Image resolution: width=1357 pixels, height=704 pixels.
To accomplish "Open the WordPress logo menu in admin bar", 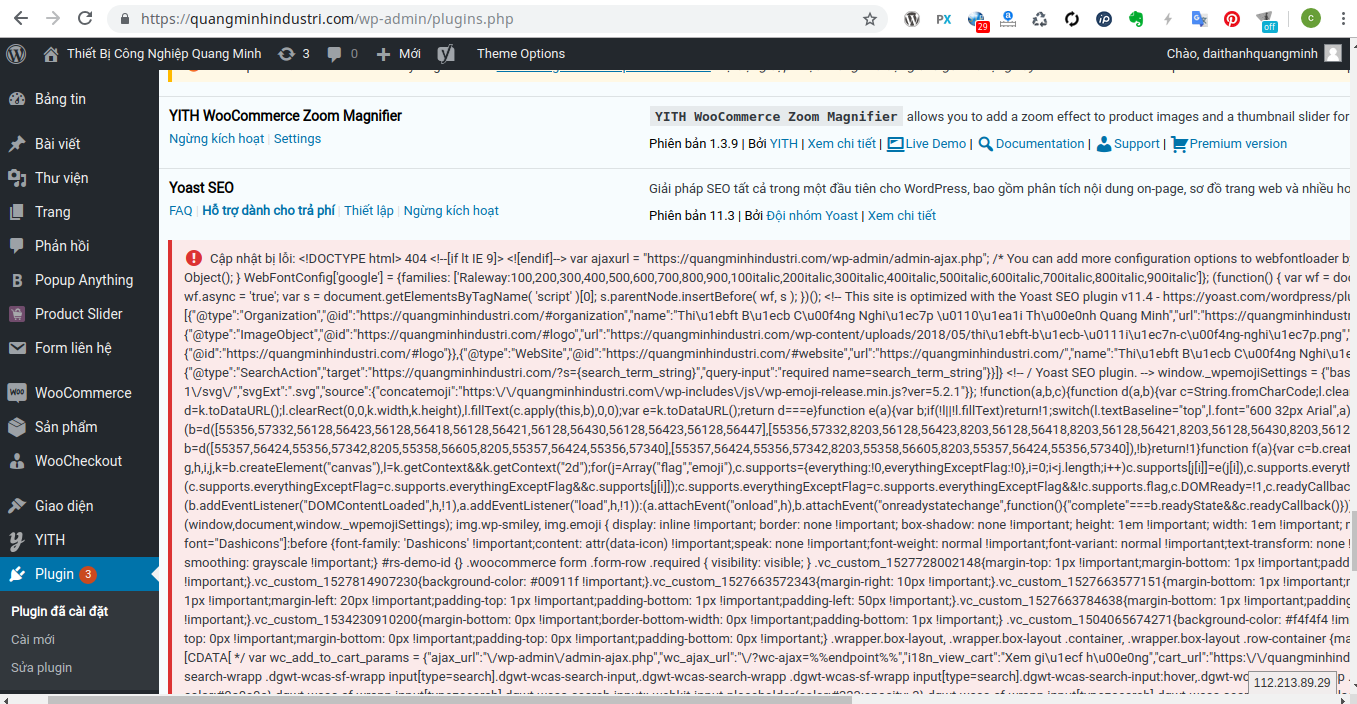I will (16, 54).
